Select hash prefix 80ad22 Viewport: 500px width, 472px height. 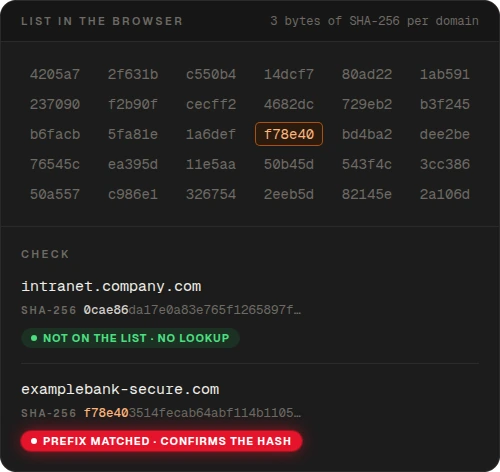click(x=367, y=74)
